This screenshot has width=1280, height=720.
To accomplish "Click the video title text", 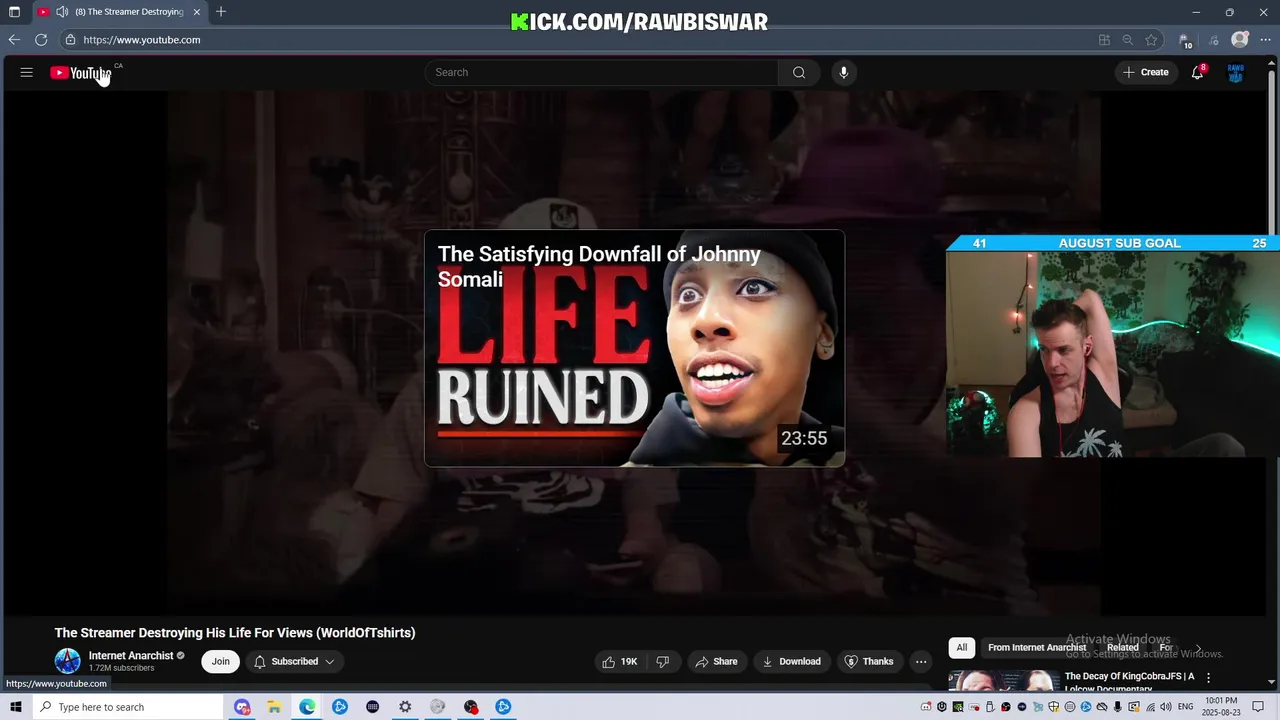I will [235, 633].
